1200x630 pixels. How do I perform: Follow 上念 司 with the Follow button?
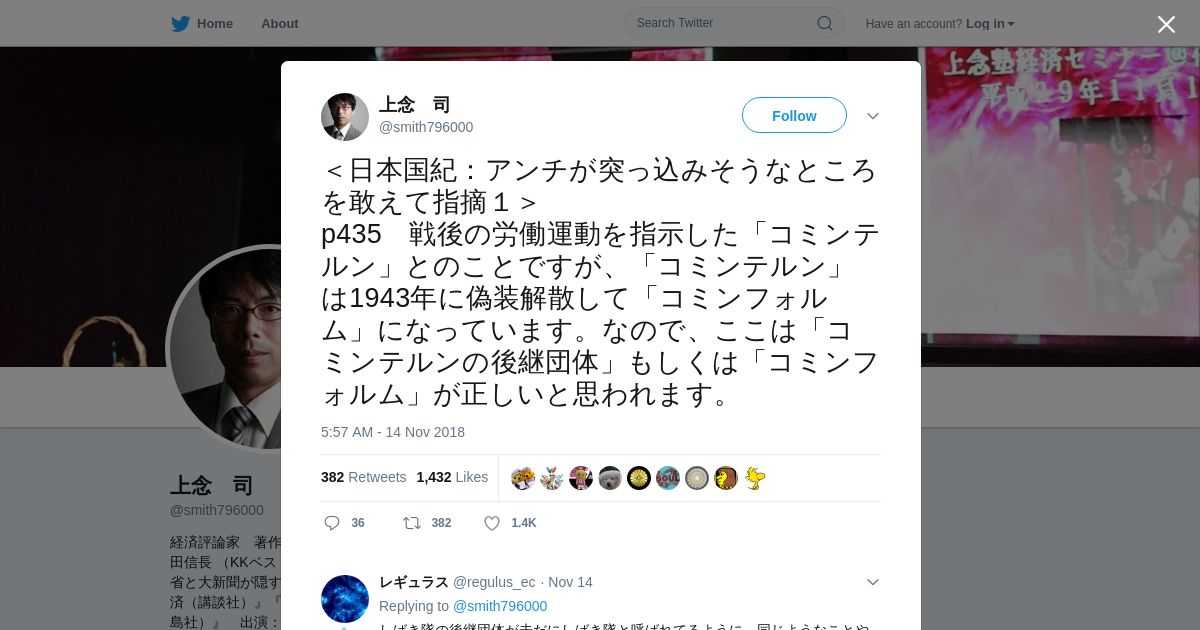click(x=794, y=116)
